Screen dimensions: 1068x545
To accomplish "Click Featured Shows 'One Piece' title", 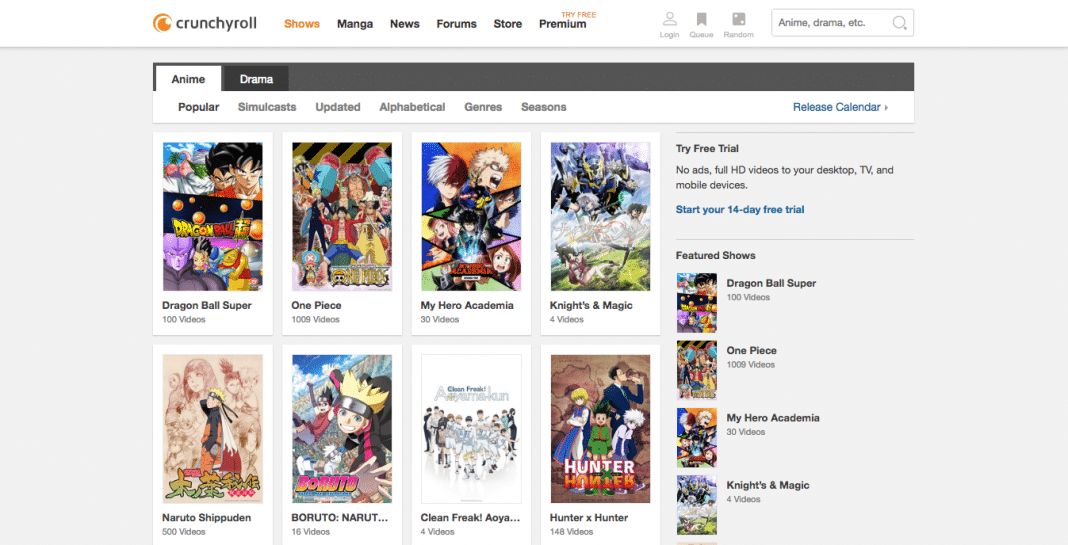I will [x=751, y=350].
